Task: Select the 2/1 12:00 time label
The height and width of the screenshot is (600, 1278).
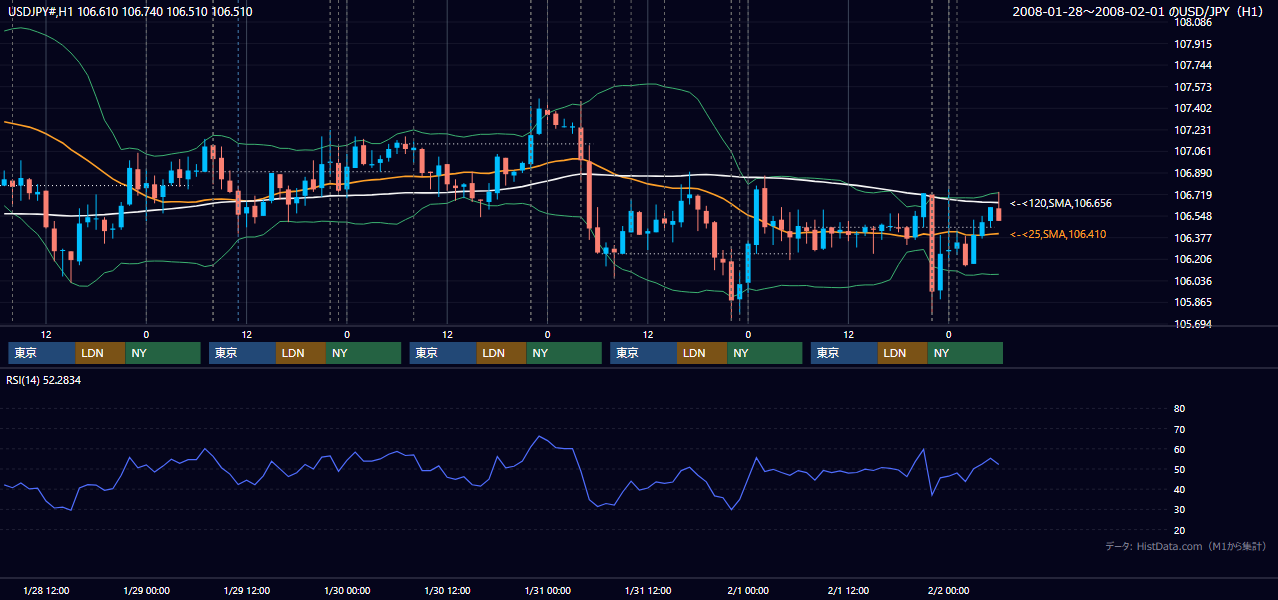Action: pyautogui.click(x=849, y=590)
